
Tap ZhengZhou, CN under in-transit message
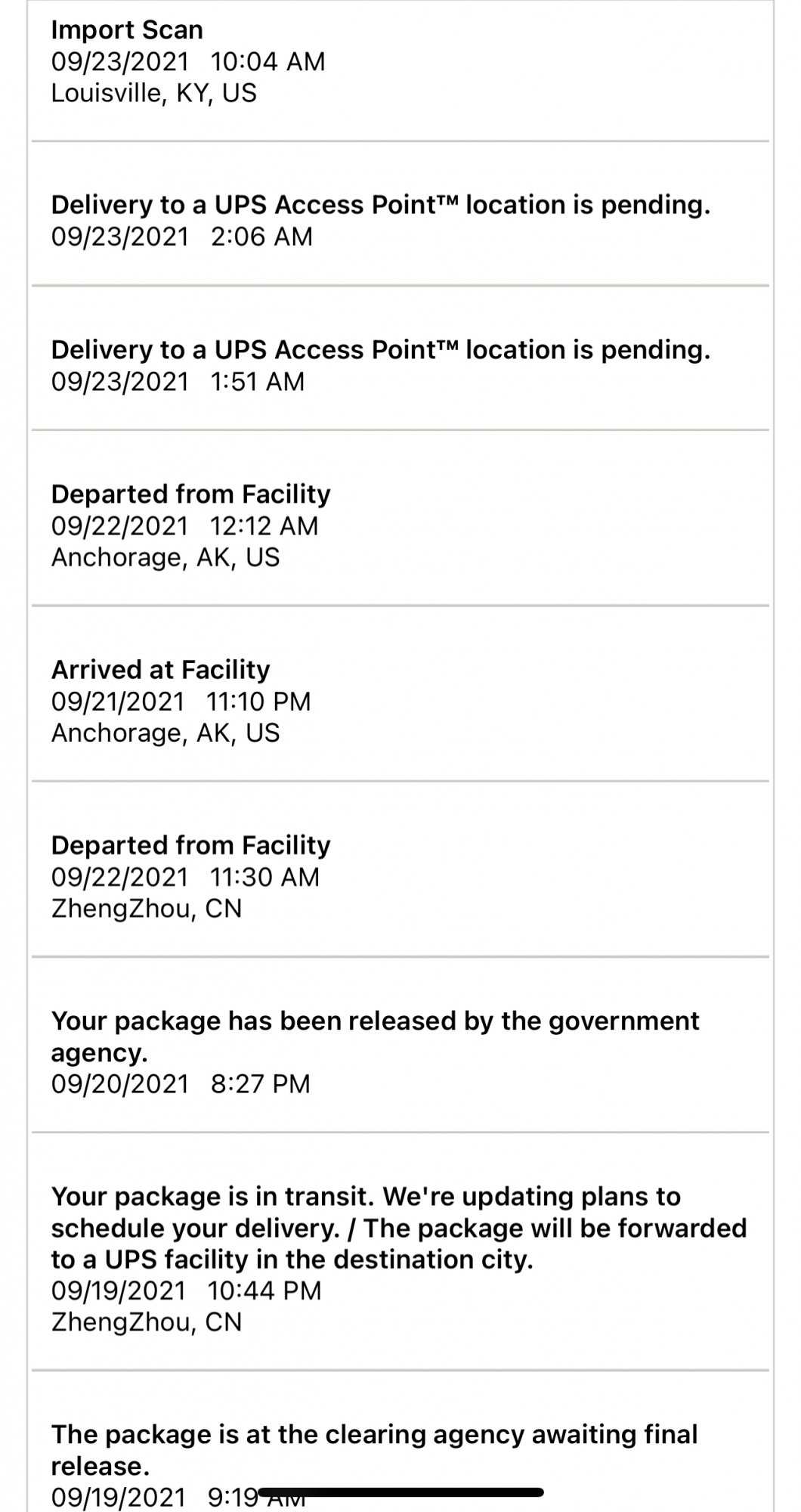[147, 1321]
